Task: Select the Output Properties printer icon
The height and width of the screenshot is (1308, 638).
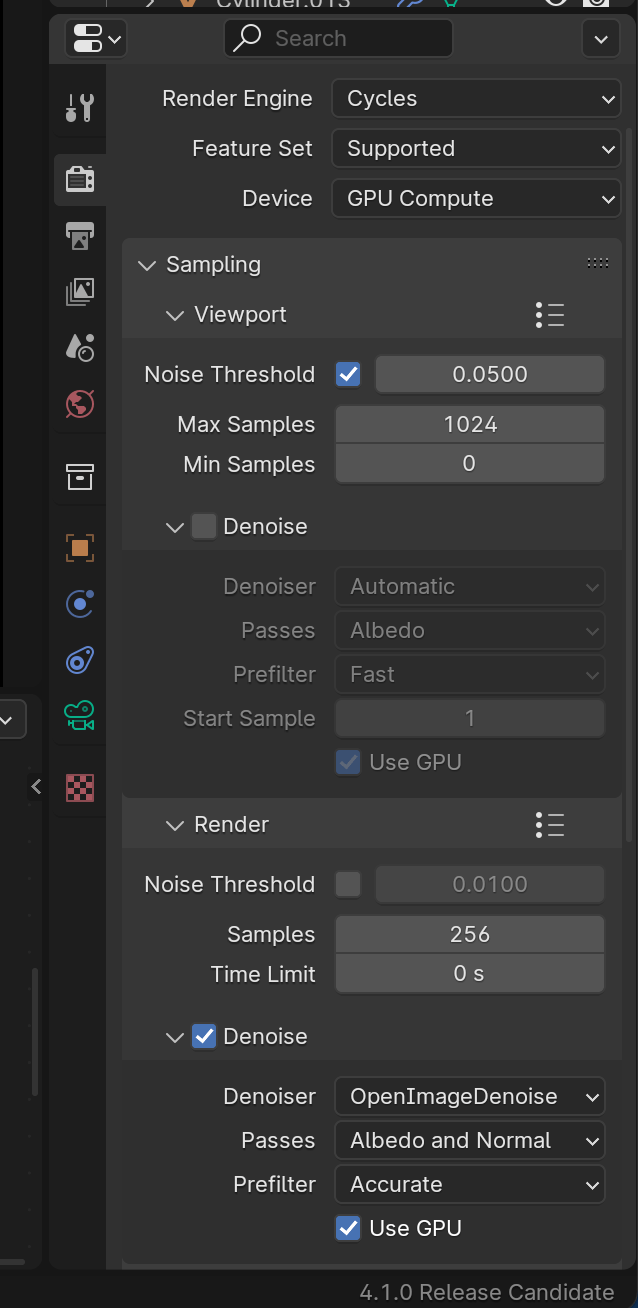Action: 78,235
